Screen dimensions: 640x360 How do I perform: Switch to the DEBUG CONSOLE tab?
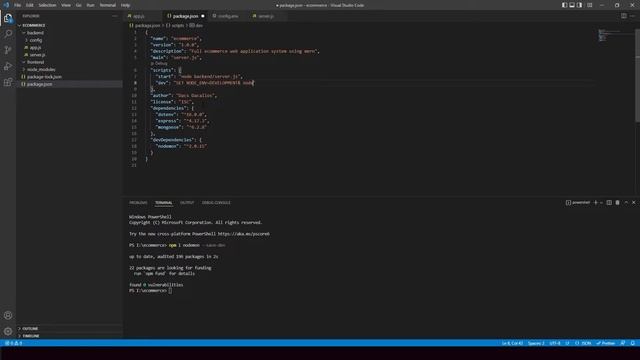216,202
